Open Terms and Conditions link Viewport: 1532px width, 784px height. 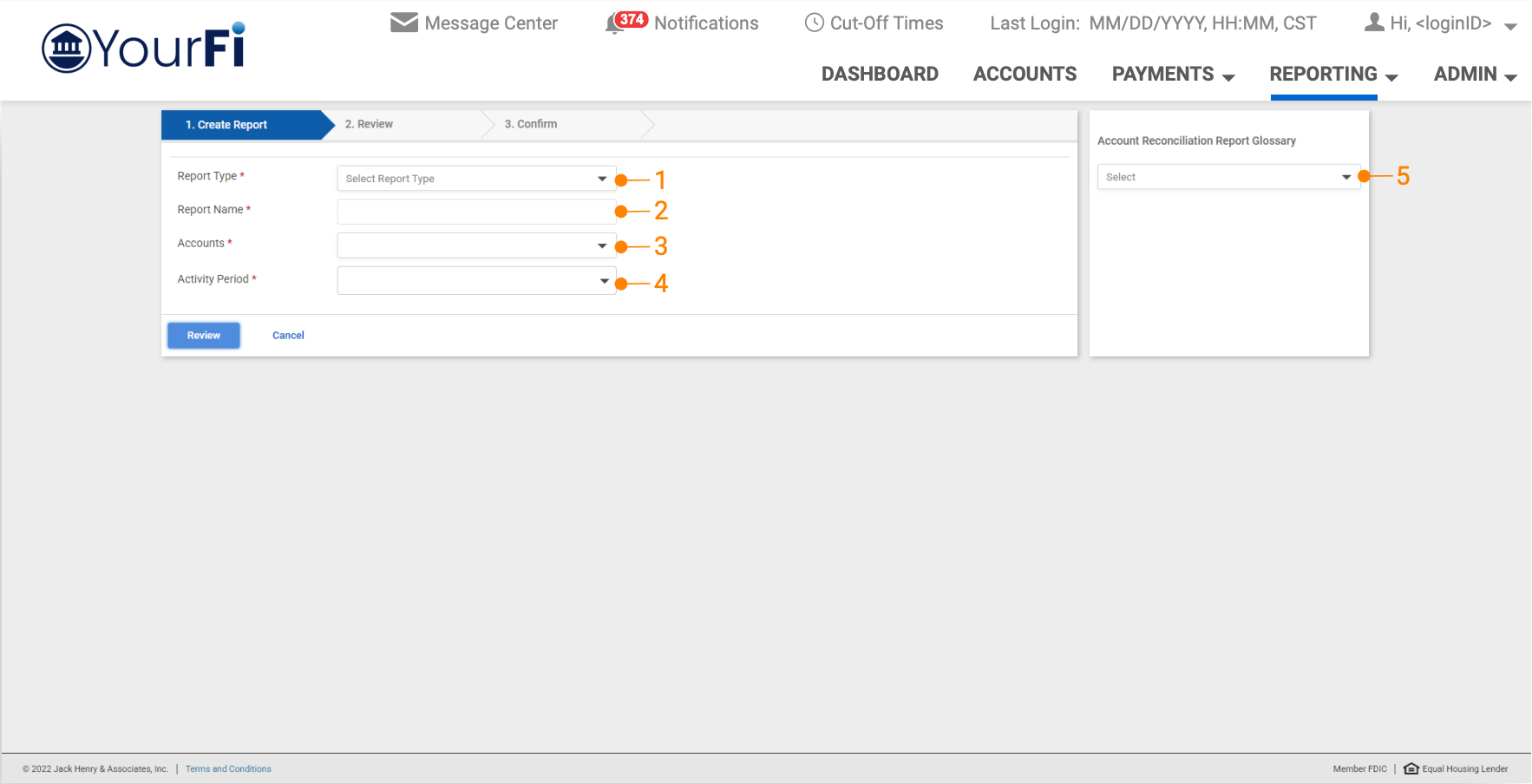tap(228, 769)
